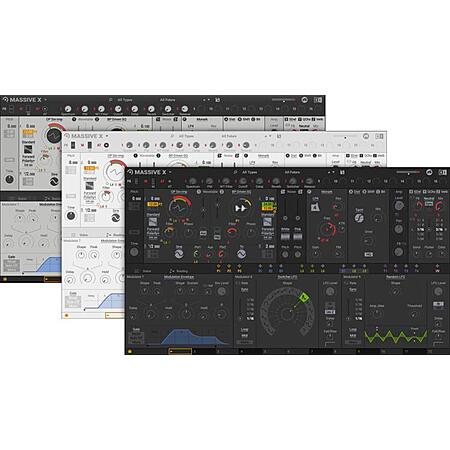Viewport: 450px width, 450px height.
Task: Click the Native Instruments logo in dark window
Action: tap(429, 172)
